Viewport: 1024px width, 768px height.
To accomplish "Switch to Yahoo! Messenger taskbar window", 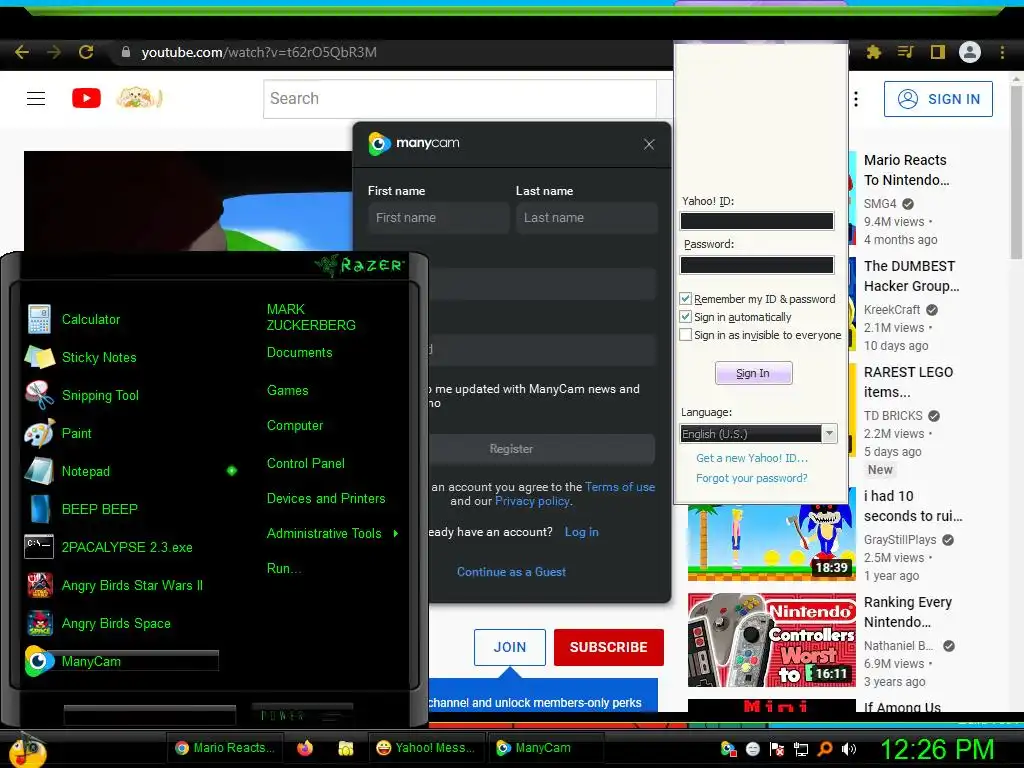I will point(426,748).
